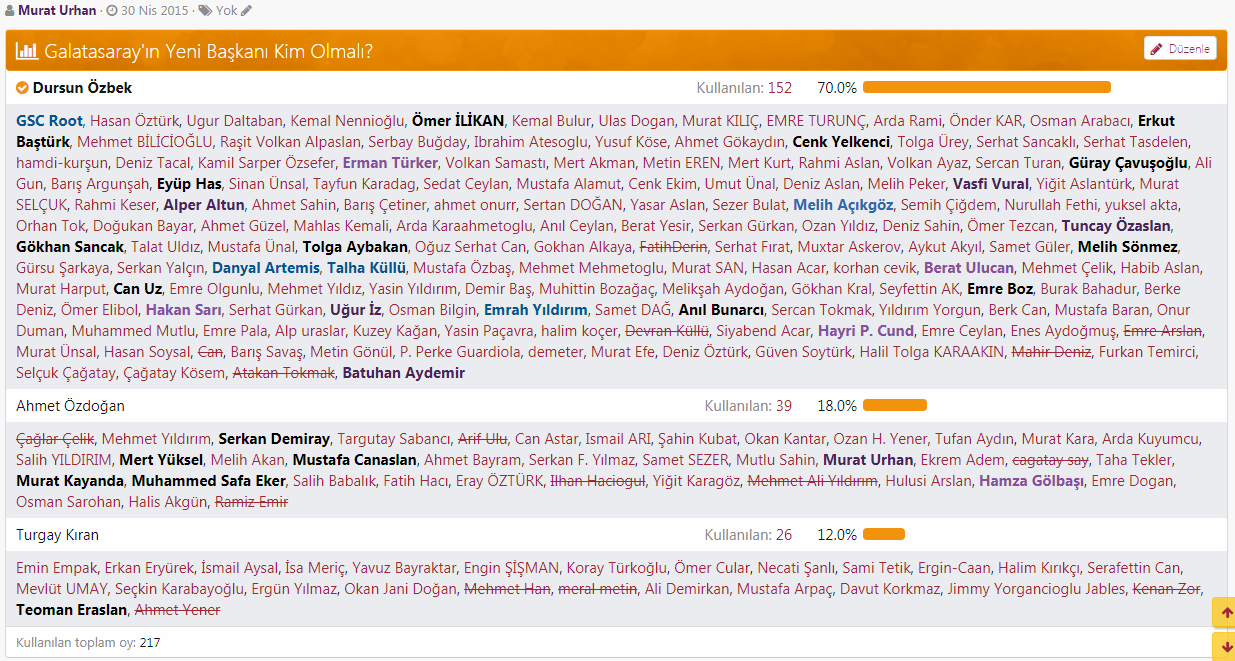The width and height of the screenshot is (1235, 661).
Task: Click the poll title Galatasaray'ın Yeni Başkanı Kim Olmalı?
Action: (209, 50)
